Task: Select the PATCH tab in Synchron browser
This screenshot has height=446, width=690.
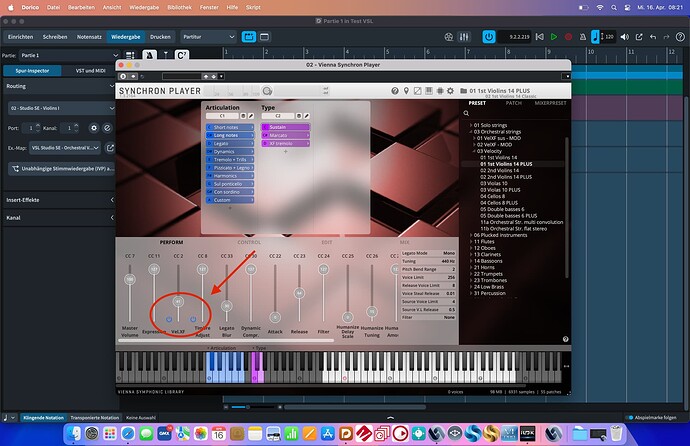Action: pyautogui.click(x=514, y=103)
